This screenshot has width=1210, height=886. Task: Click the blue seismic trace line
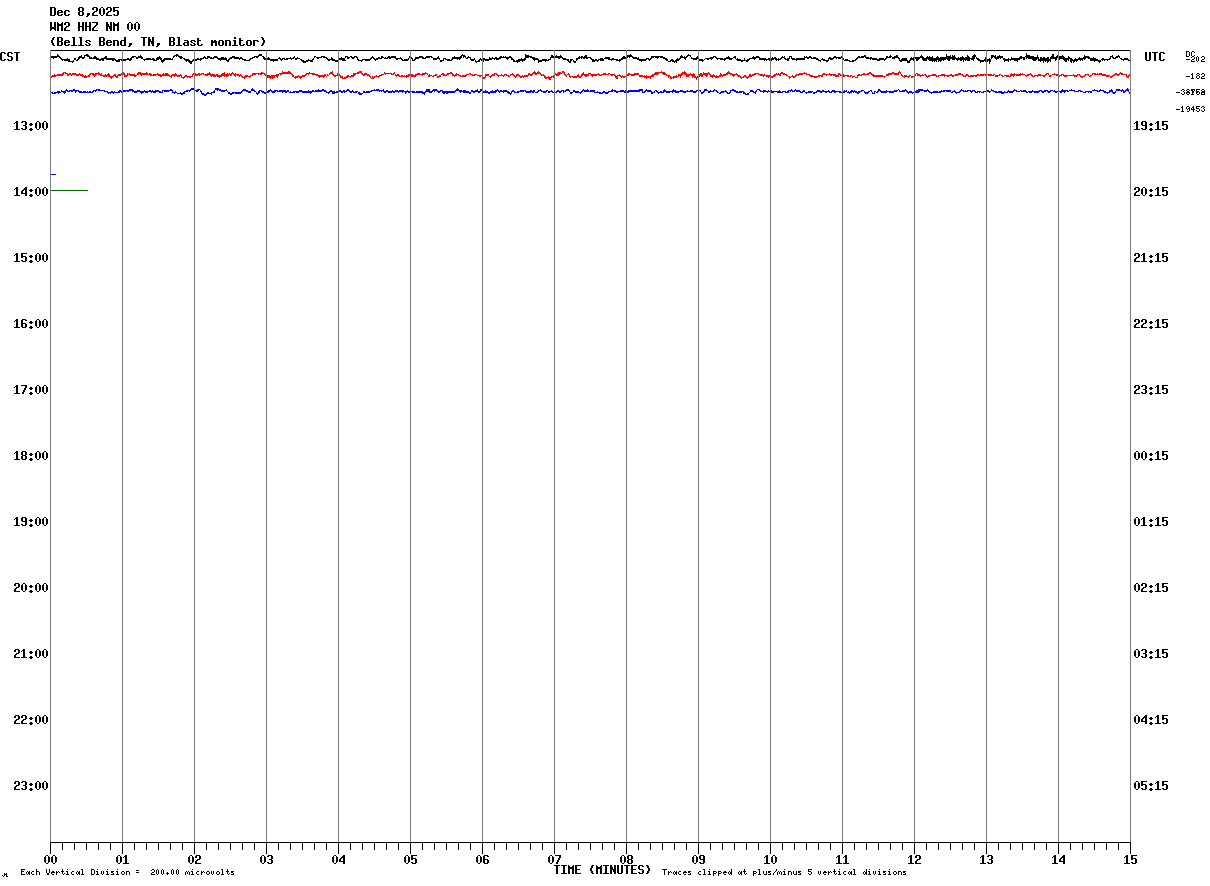coord(590,91)
